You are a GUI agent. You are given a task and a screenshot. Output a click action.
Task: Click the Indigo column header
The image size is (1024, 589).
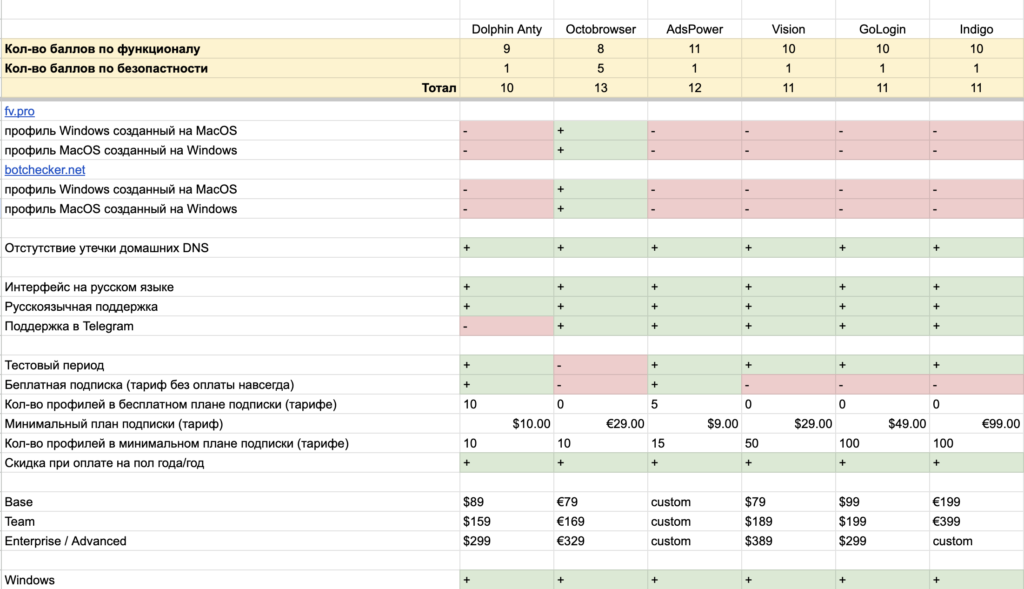click(976, 29)
